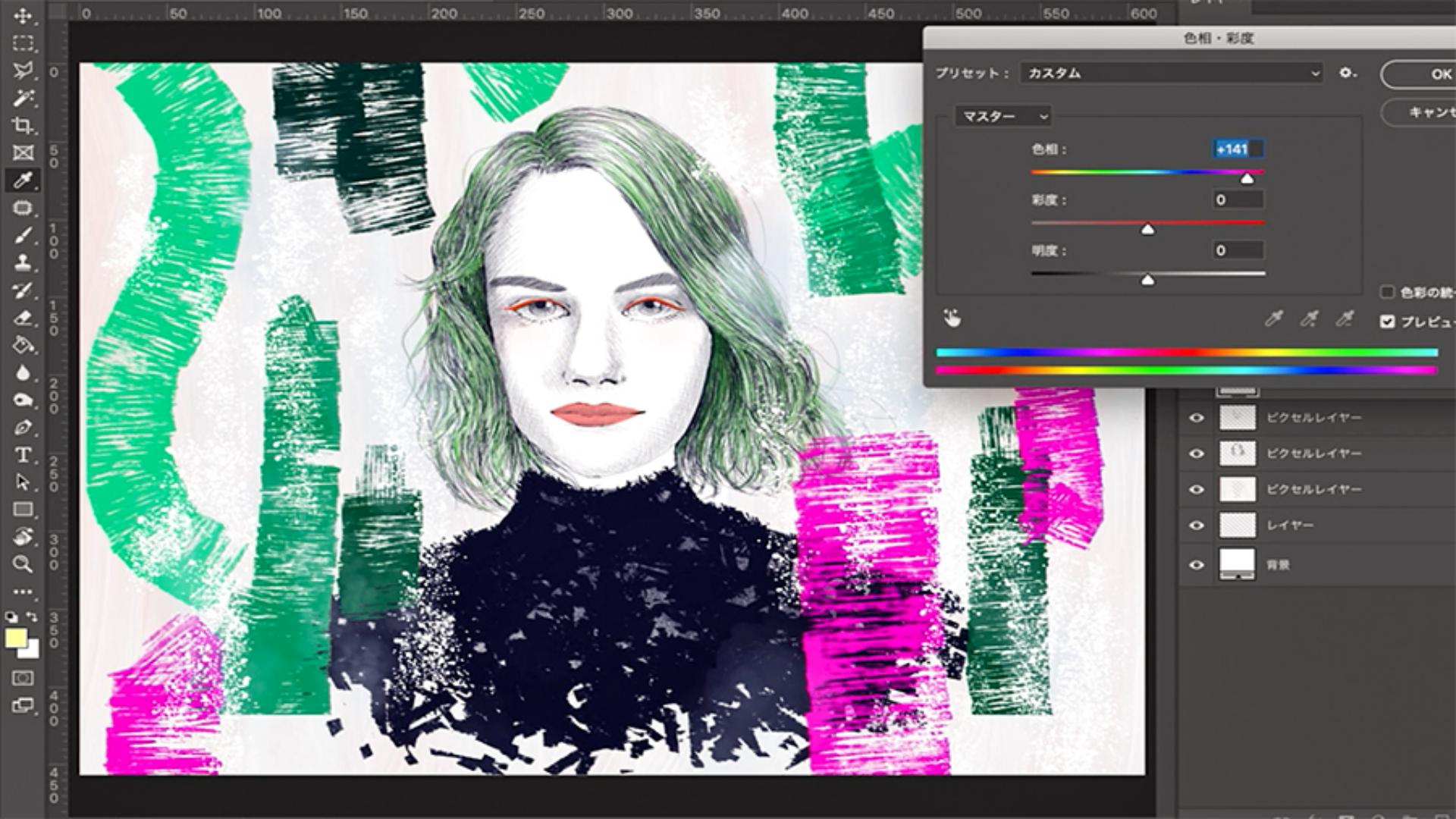Select the Magic Wand tool

(x=23, y=98)
